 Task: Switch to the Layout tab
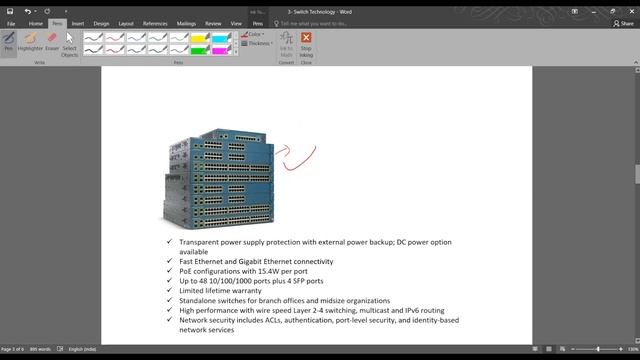pyautogui.click(x=126, y=24)
